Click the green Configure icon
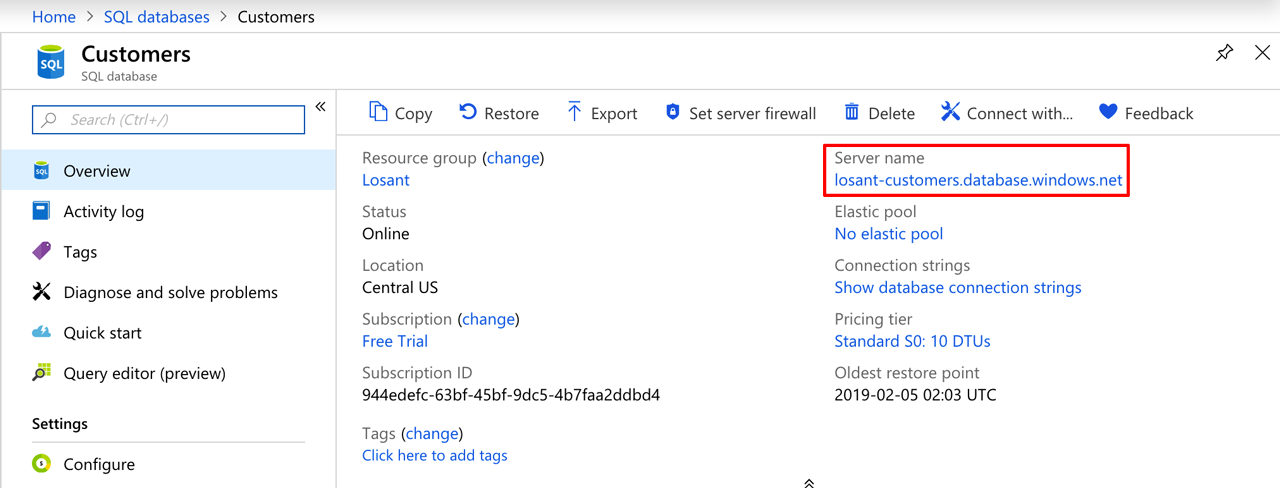 click(41, 464)
